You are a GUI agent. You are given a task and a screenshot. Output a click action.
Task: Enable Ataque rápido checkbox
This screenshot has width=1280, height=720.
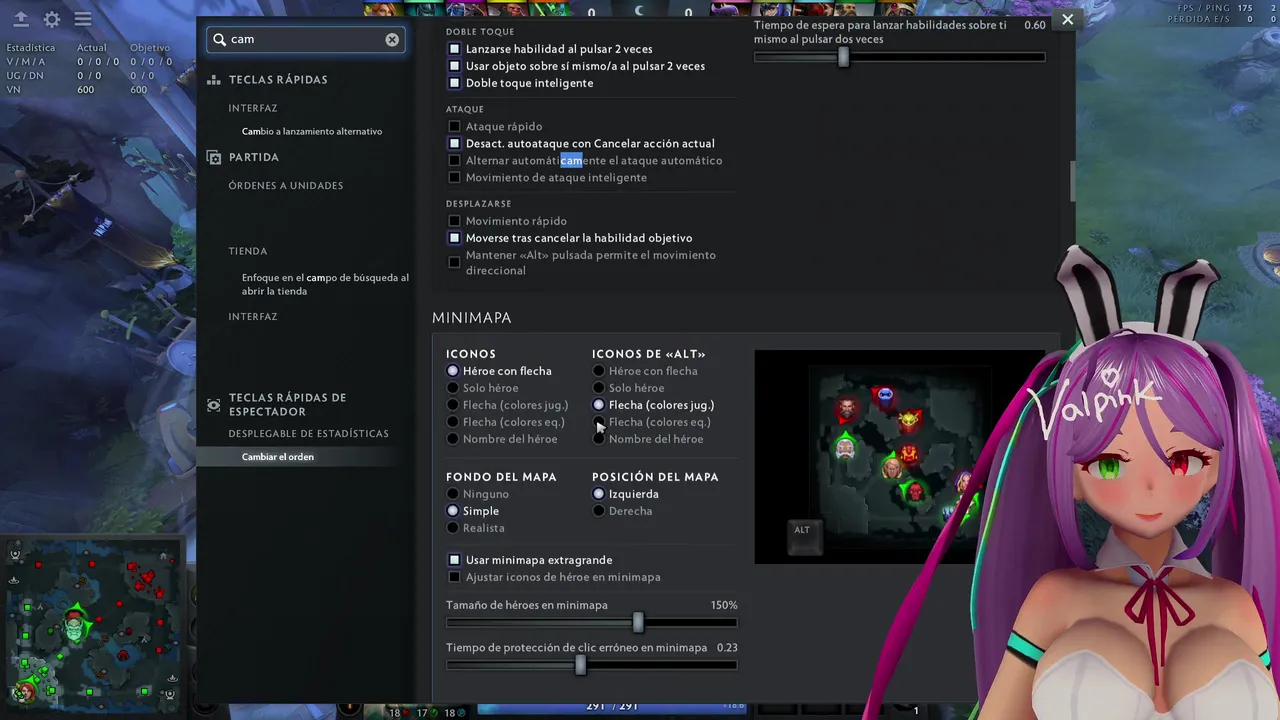tap(454, 126)
